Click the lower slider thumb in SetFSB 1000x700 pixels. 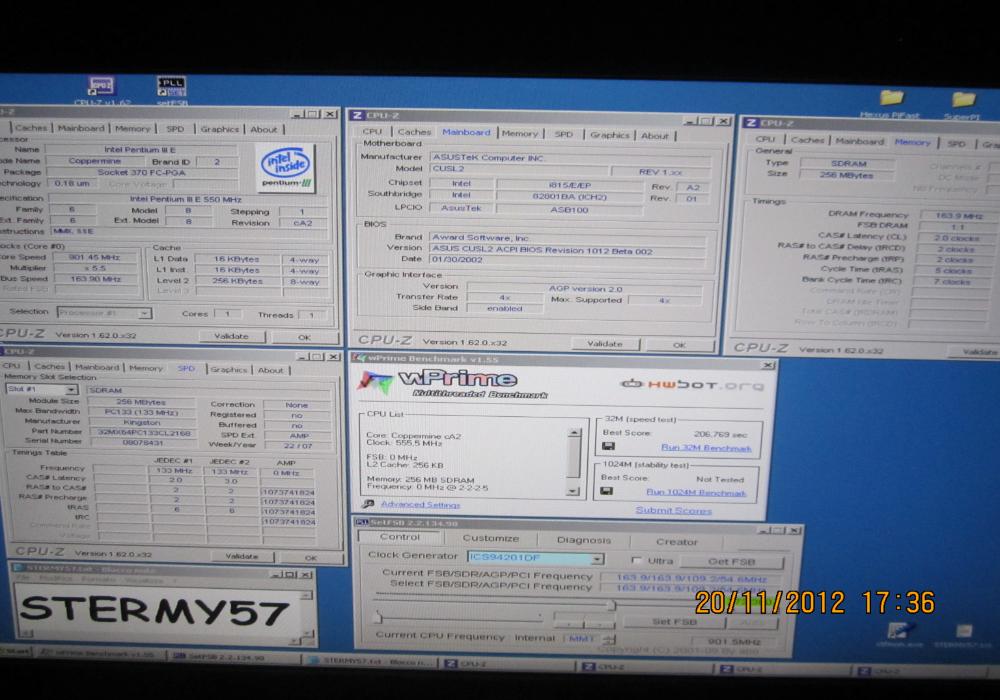pos(379,617)
